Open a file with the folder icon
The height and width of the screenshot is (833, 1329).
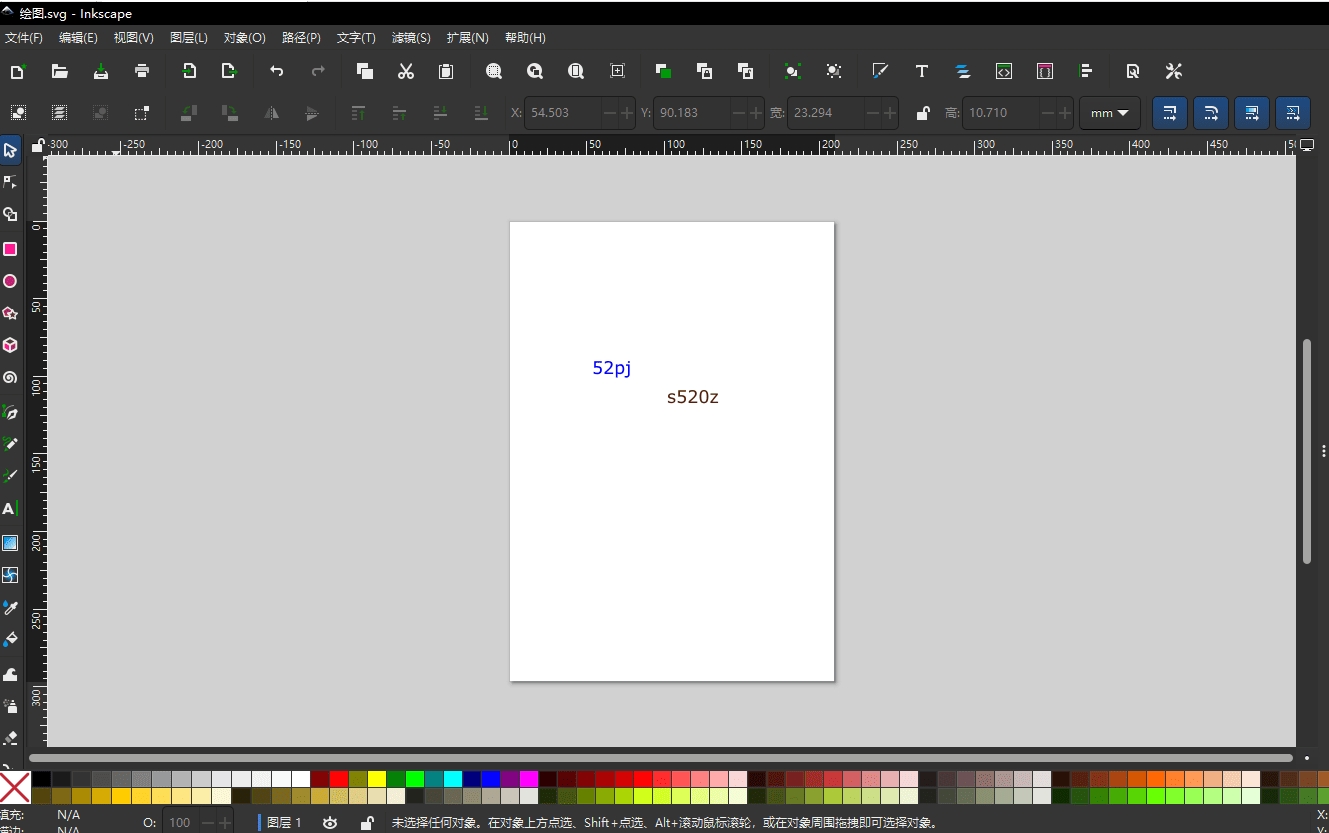60,71
